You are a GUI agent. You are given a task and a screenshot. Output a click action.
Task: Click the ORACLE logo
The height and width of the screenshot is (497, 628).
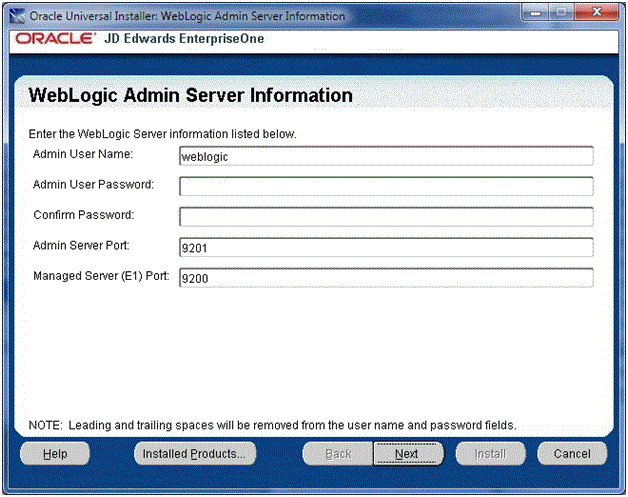point(56,38)
